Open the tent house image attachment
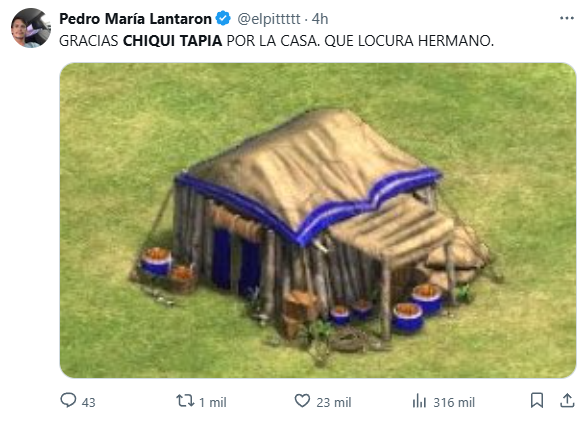The width and height of the screenshot is (588, 421). pos(318,220)
